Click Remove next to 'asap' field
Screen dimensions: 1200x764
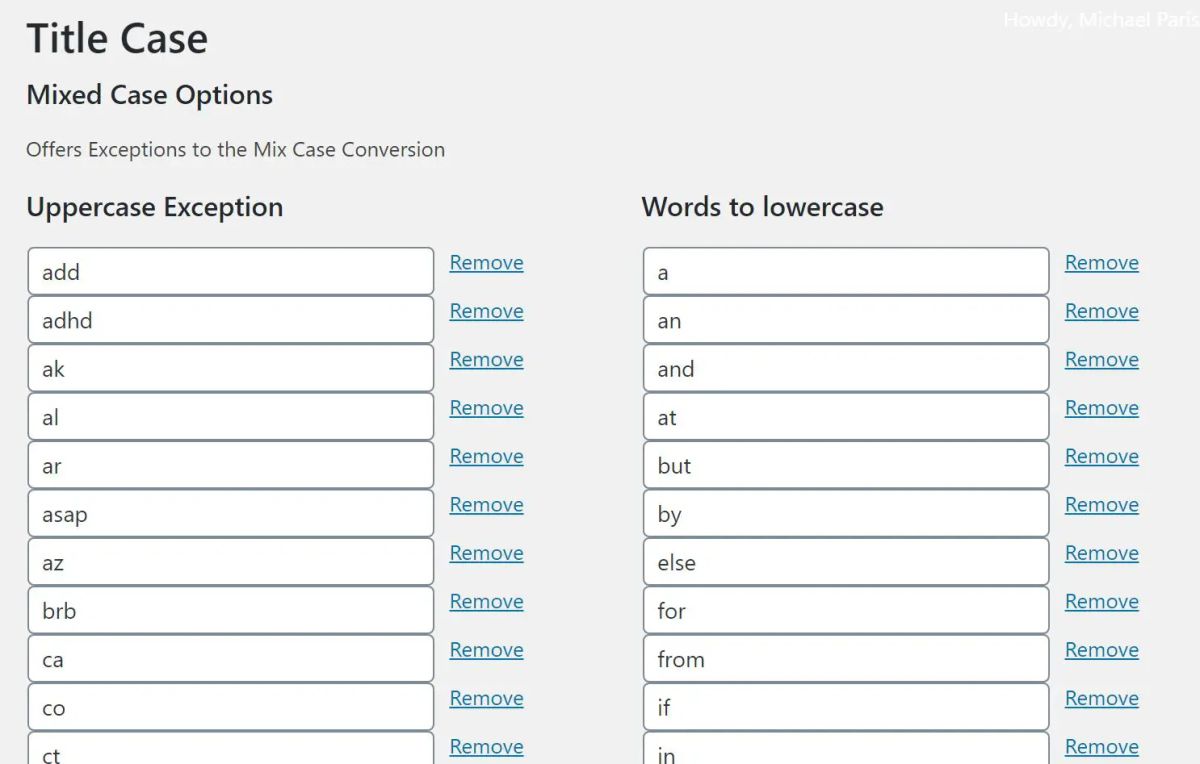click(486, 505)
